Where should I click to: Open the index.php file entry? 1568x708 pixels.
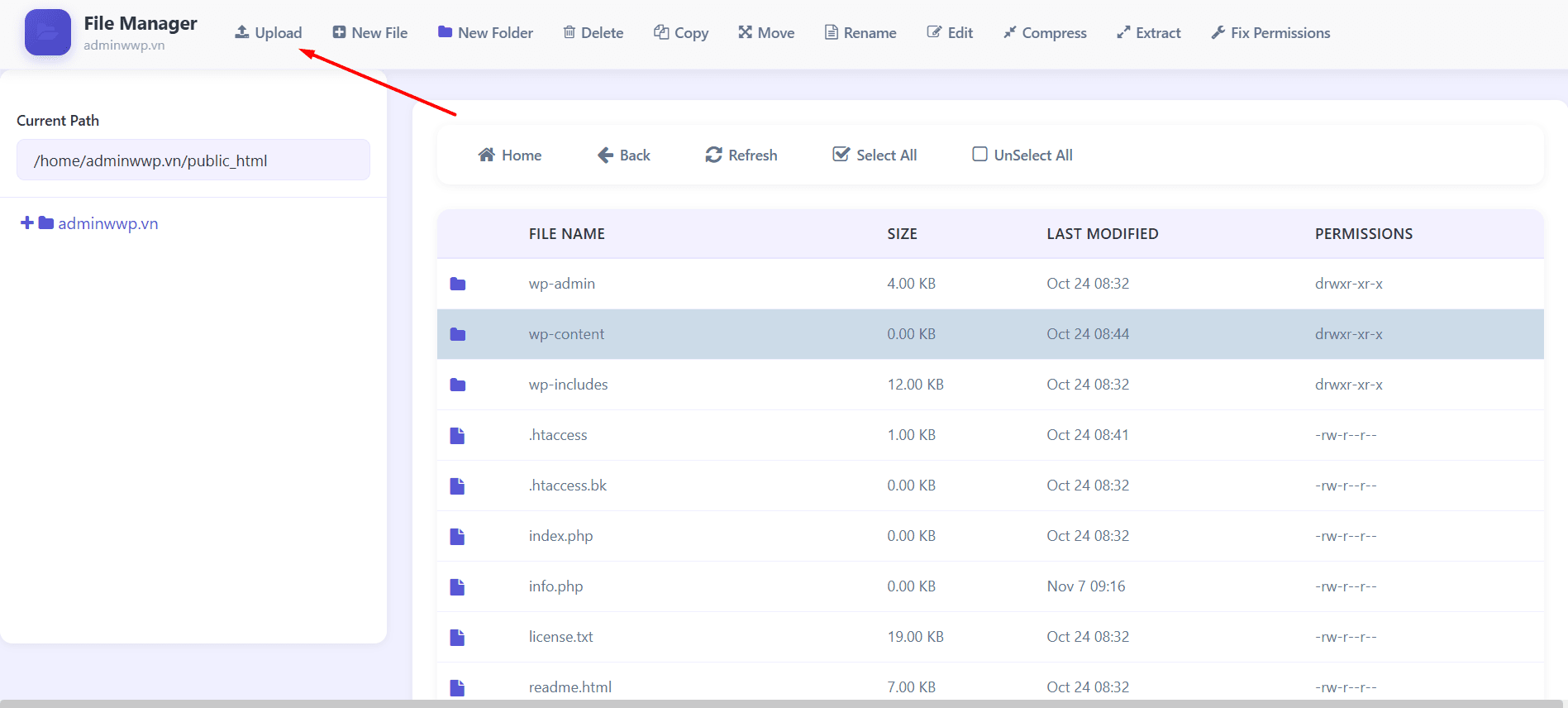point(560,536)
